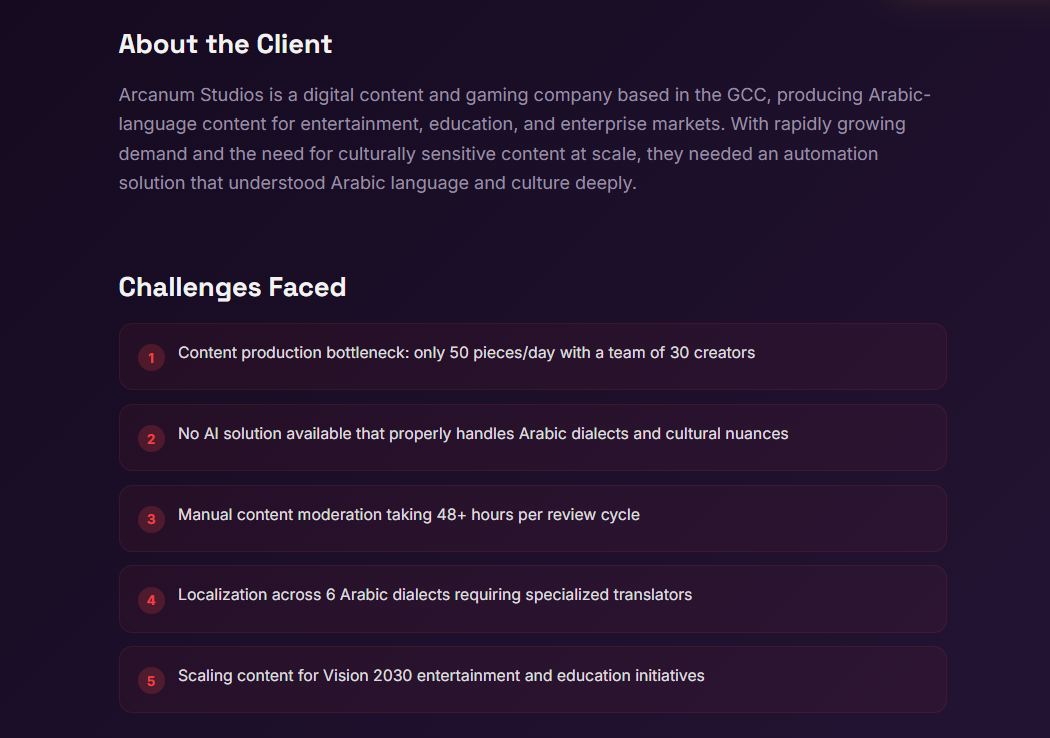Click the word GCC in the paragraph
Viewport: 1050px width, 738px height.
click(x=746, y=95)
